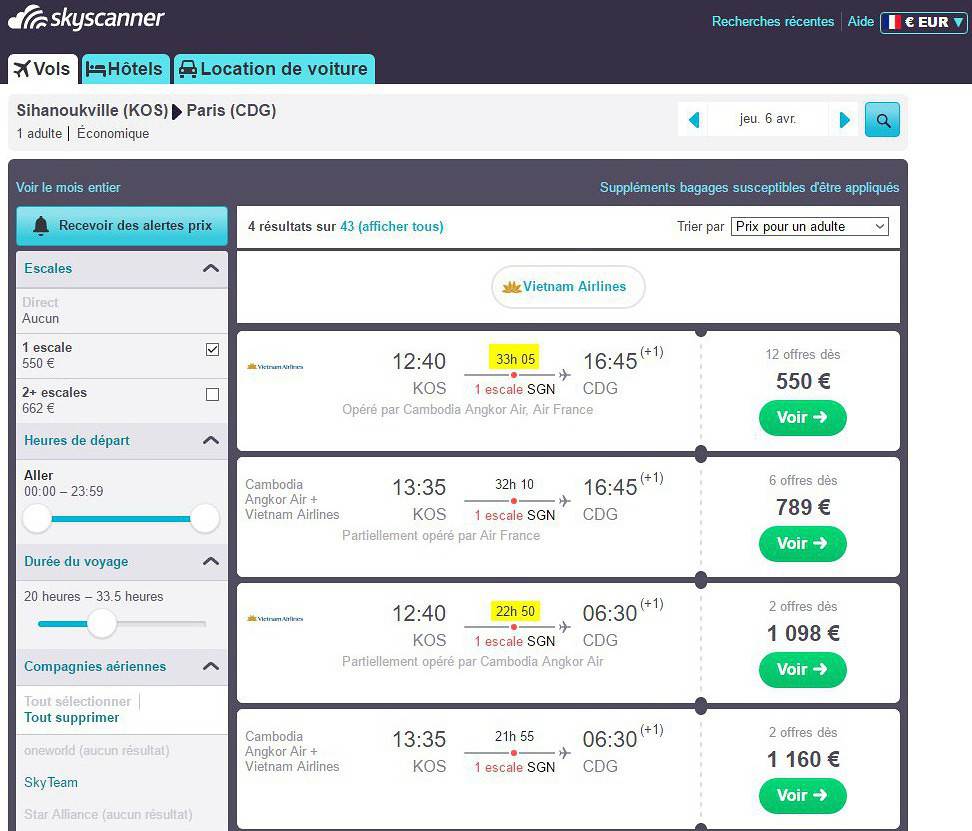
Task: Click Vietnam Airlines logo on 550 € flight
Action: point(275,367)
